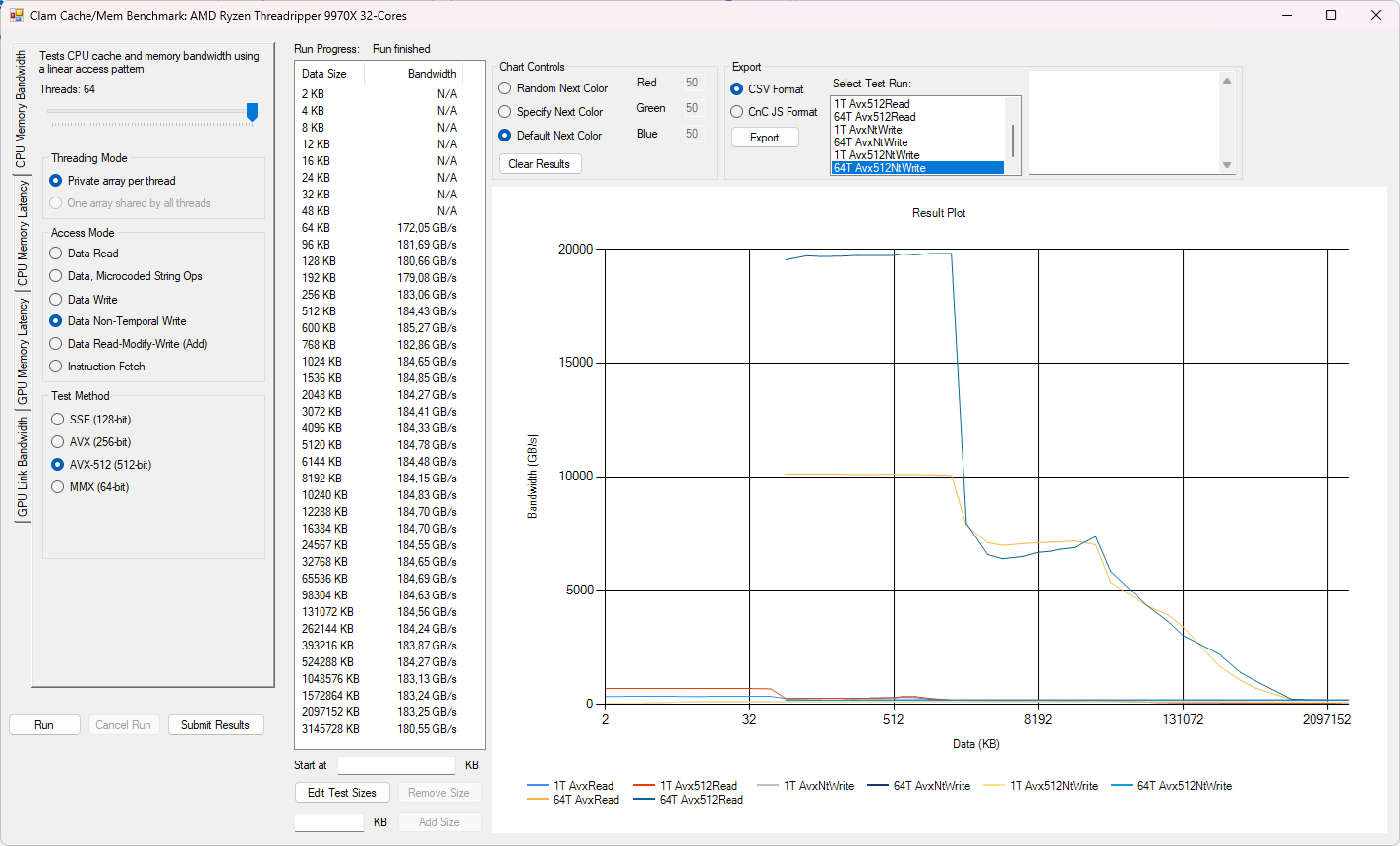Select SSE (128-bit) test method

point(90,420)
